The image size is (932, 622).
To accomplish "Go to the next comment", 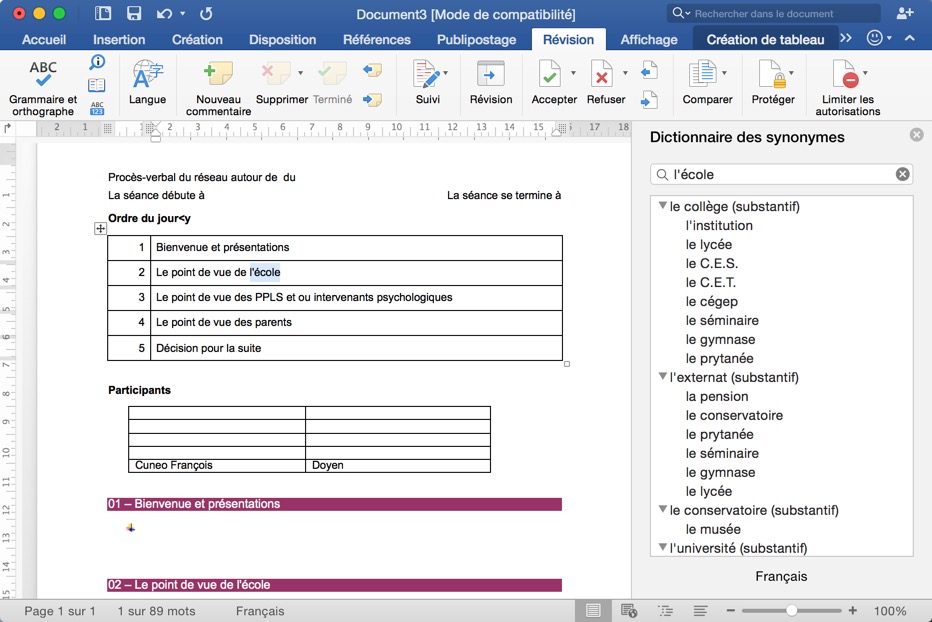I will [x=372, y=99].
